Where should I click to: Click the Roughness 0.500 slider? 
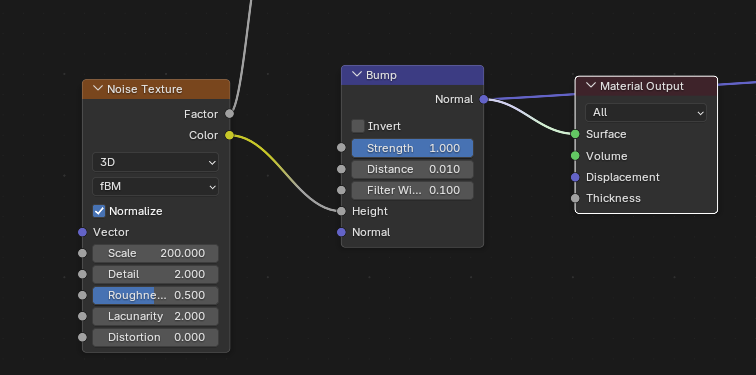[155, 295]
